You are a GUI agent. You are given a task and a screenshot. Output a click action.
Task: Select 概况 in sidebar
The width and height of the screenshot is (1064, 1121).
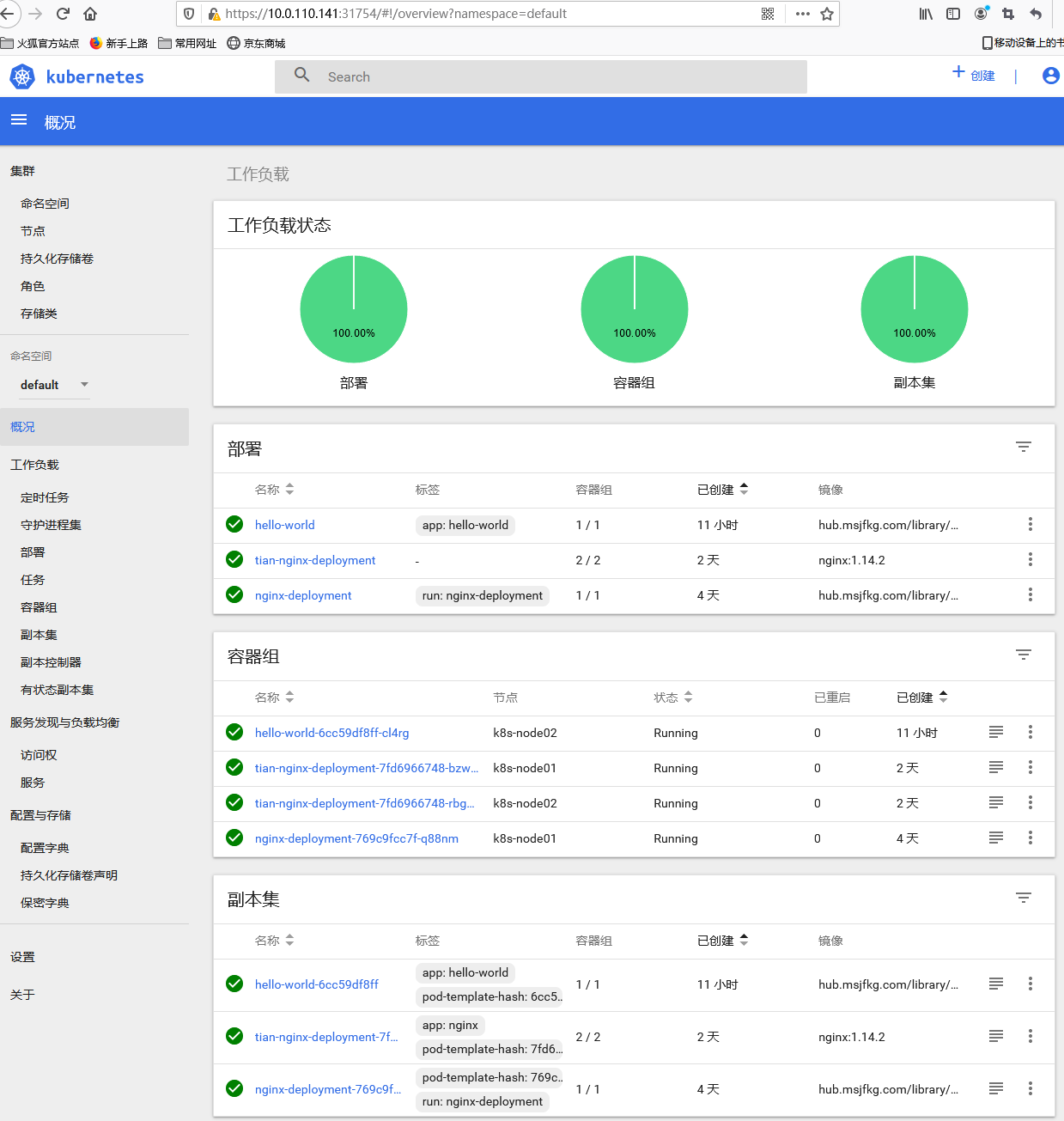point(94,427)
